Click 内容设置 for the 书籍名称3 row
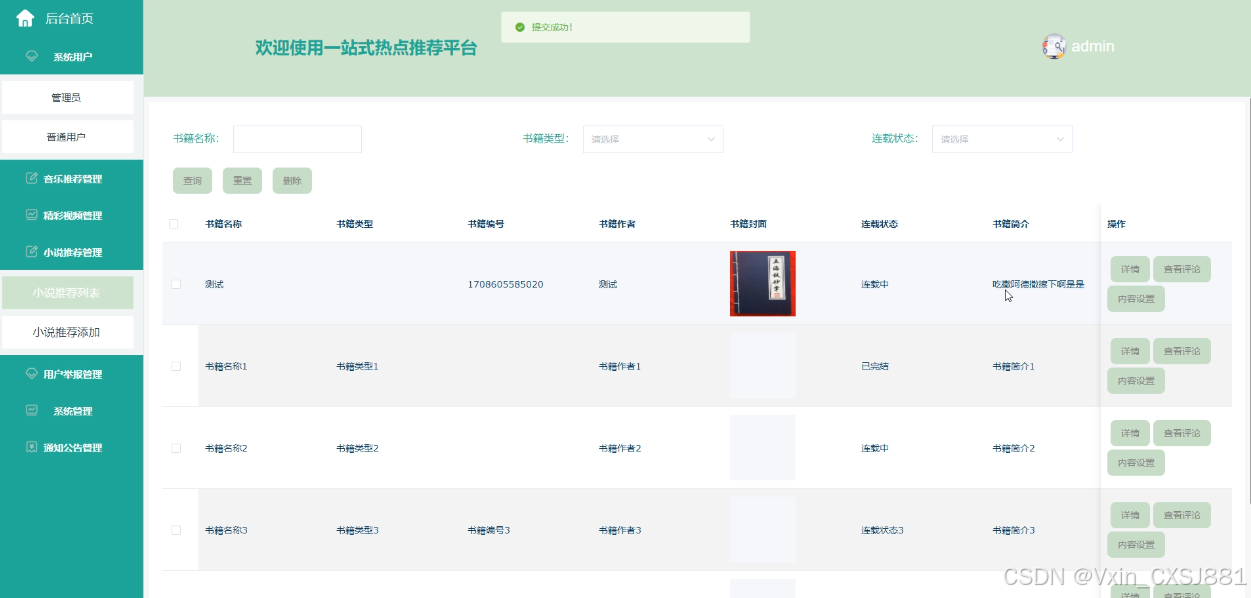 click(1136, 545)
